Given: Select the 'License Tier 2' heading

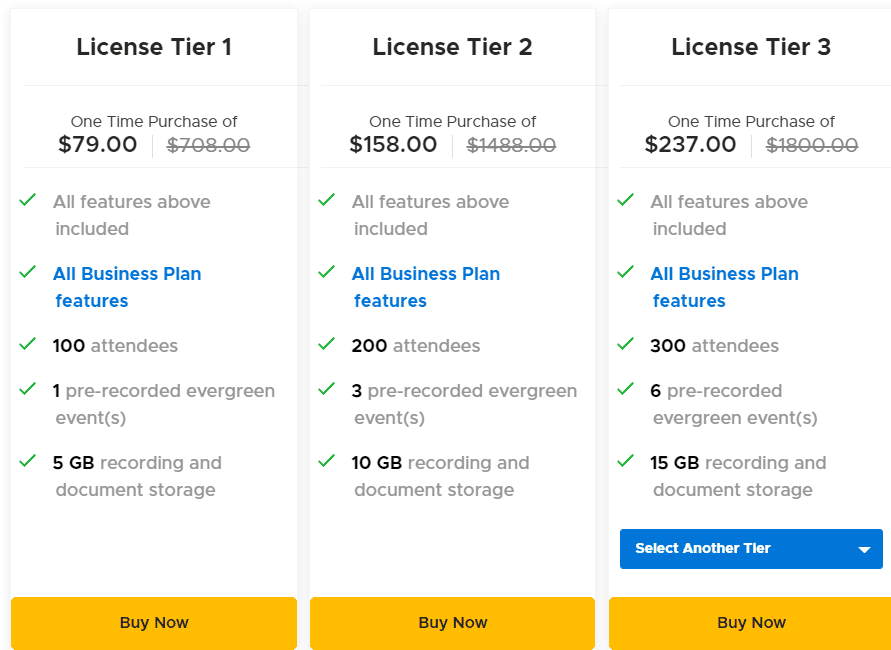Looking at the screenshot, I should click(452, 46).
